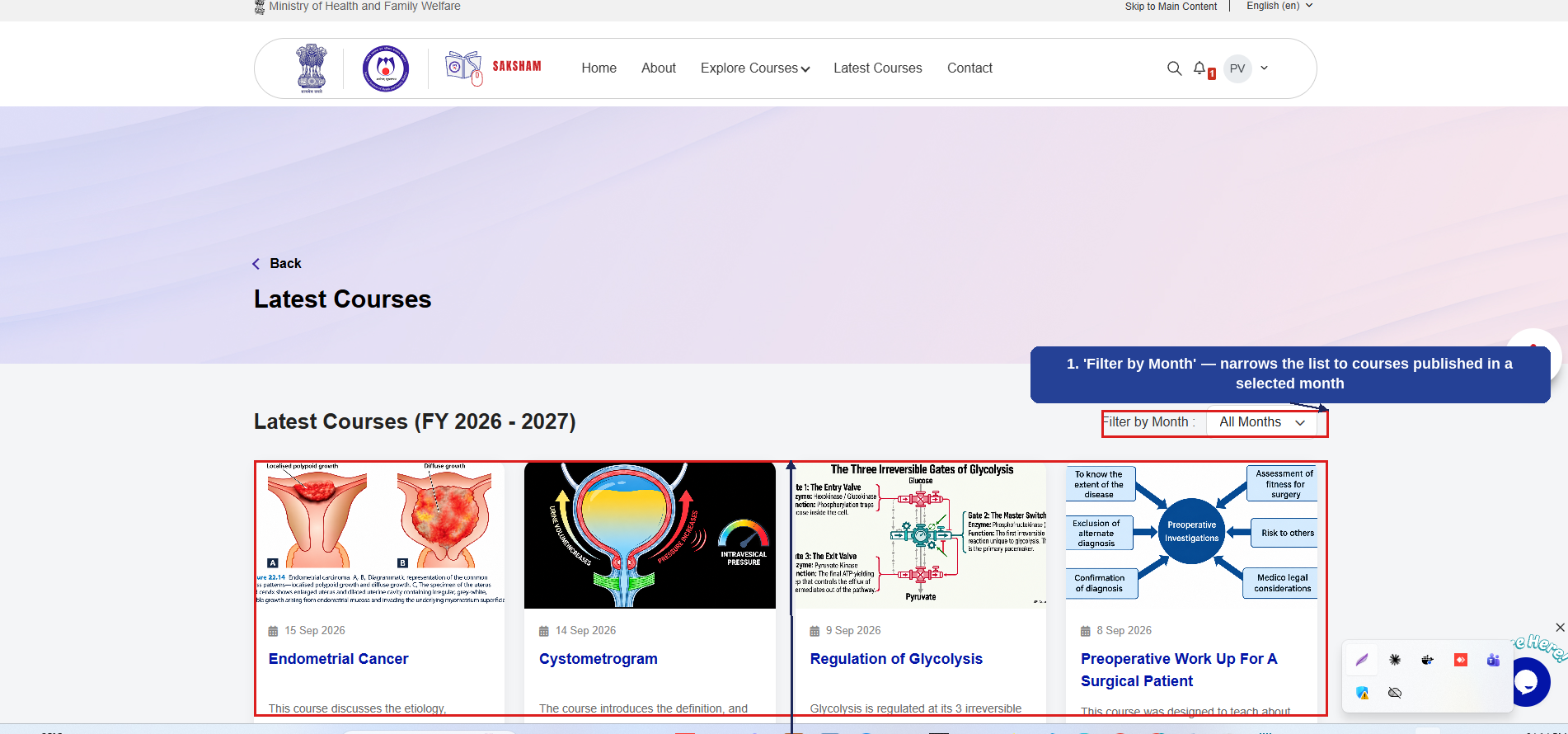
Task: Open the Latest Courses menu item
Action: pos(878,68)
